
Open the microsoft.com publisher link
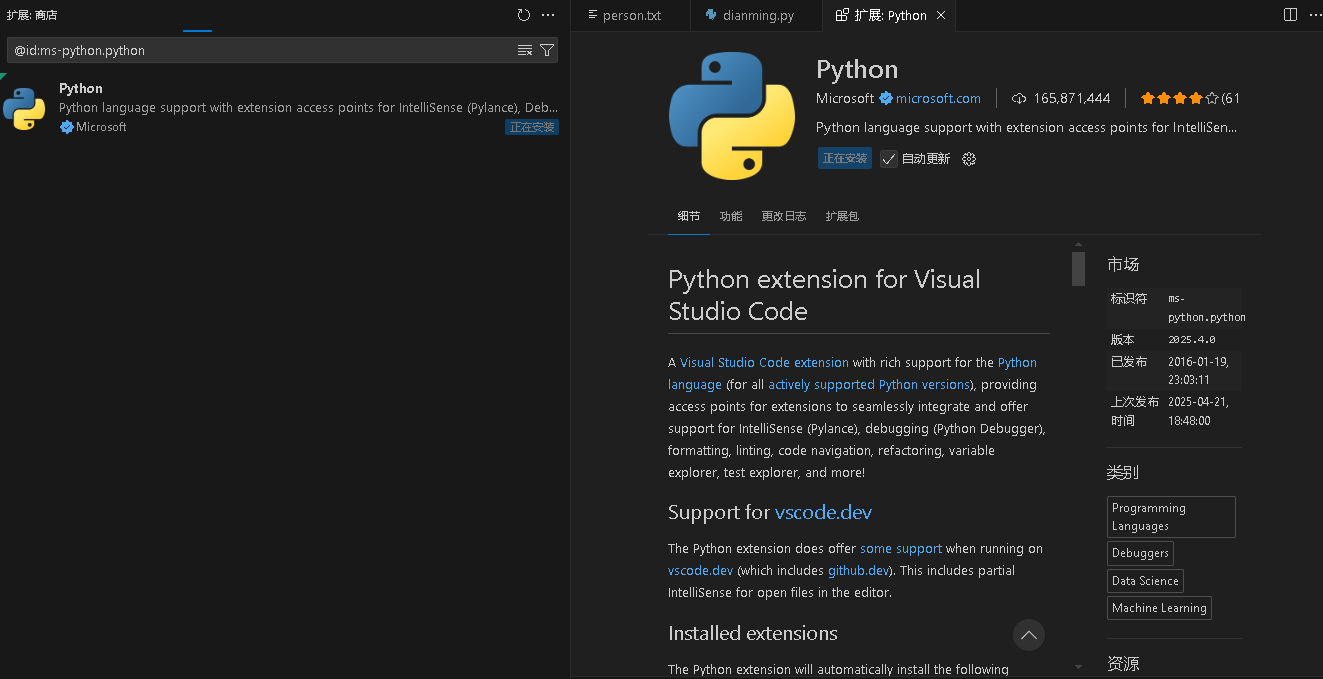pos(938,98)
